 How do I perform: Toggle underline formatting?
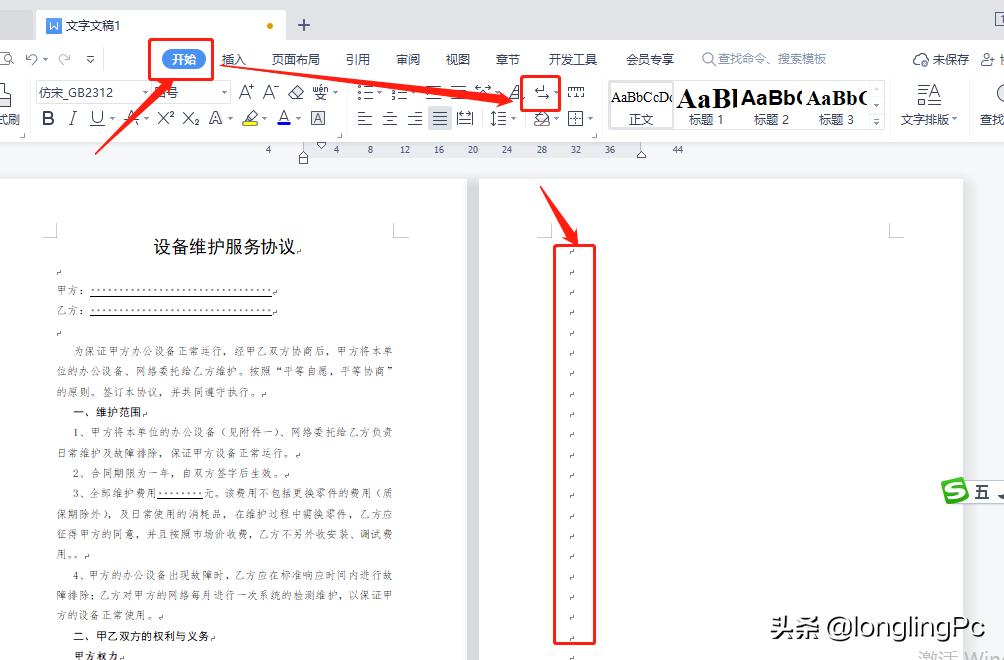point(98,115)
